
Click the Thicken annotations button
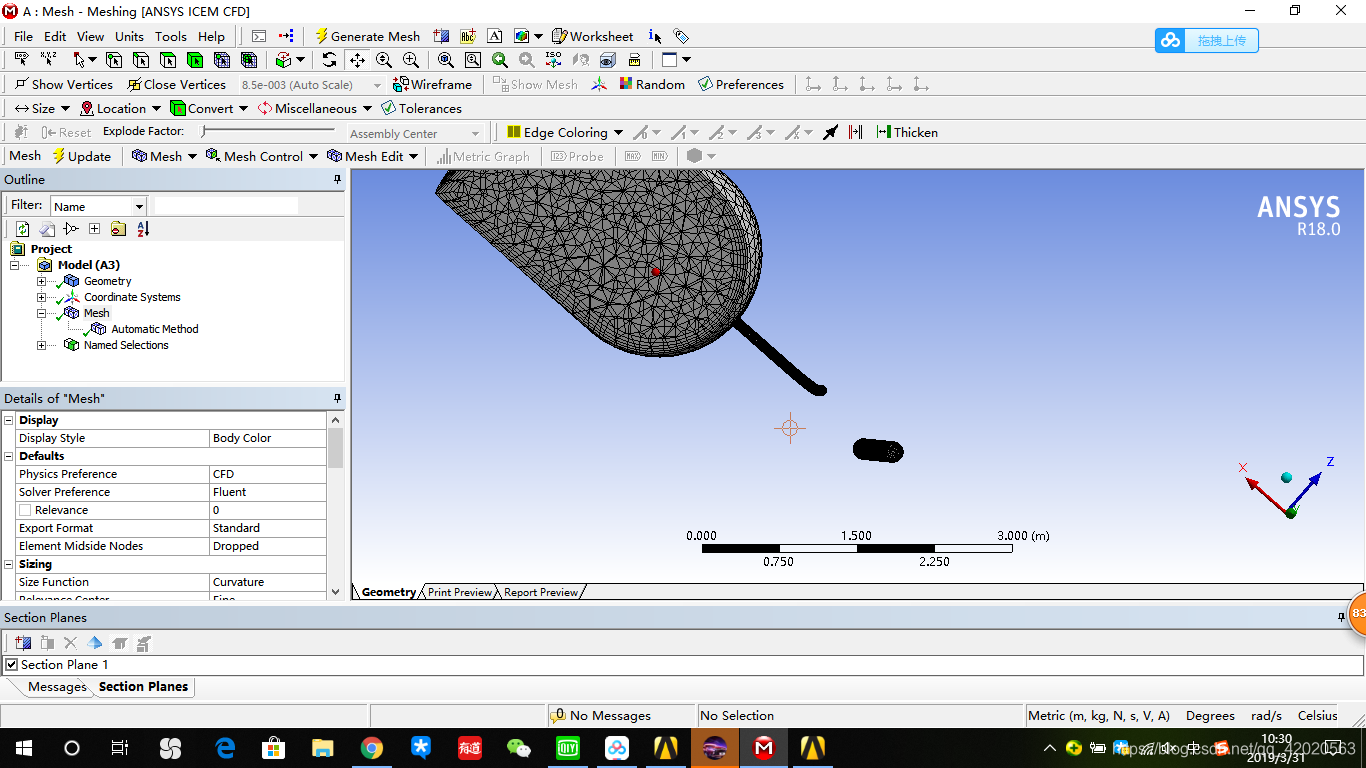coord(907,132)
